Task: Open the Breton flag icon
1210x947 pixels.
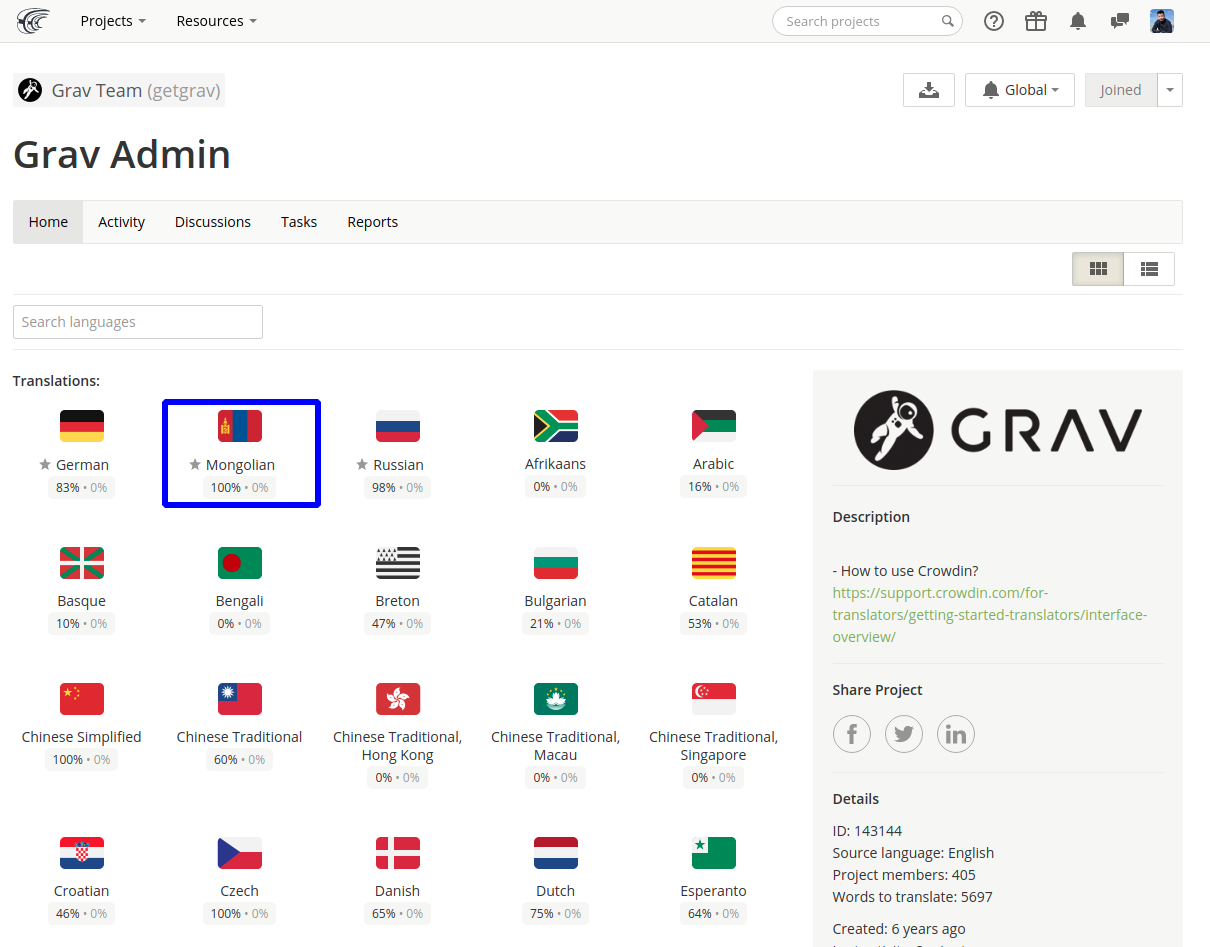Action: coord(398,563)
